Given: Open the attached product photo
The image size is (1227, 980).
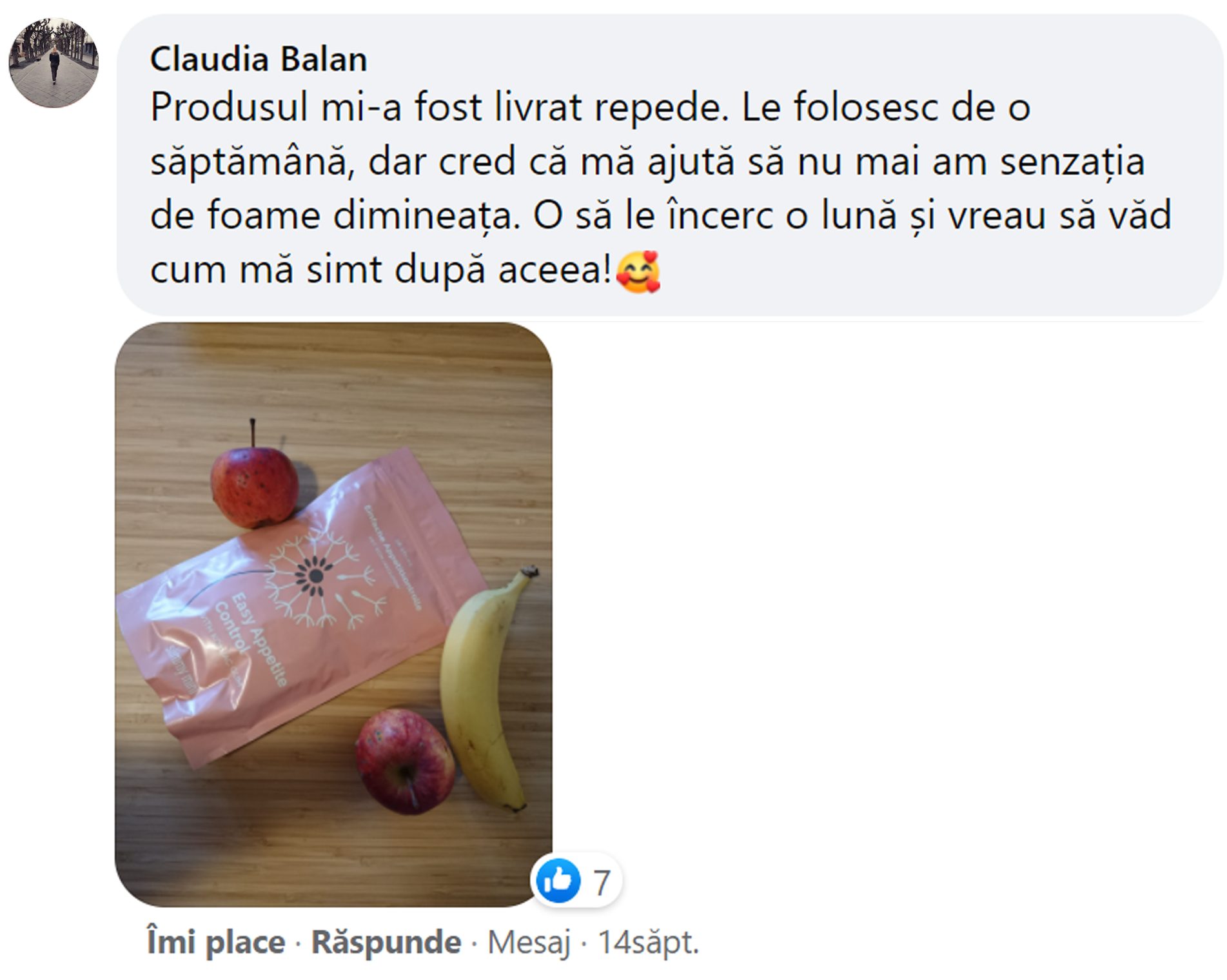Looking at the screenshot, I should click(333, 614).
